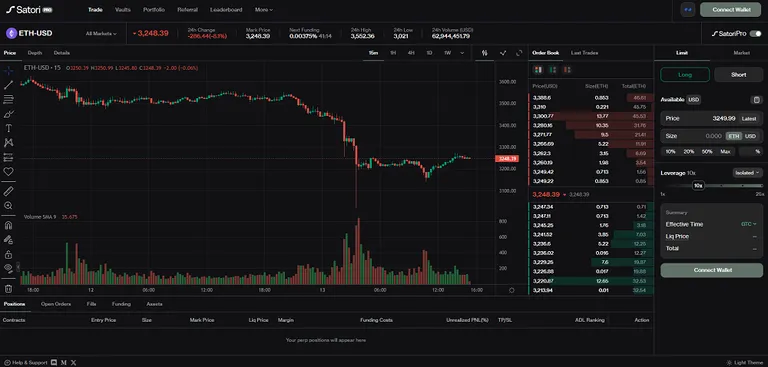Expand chart to fullscreen
The width and height of the screenshot is (768, 367).
click(519, 53)
